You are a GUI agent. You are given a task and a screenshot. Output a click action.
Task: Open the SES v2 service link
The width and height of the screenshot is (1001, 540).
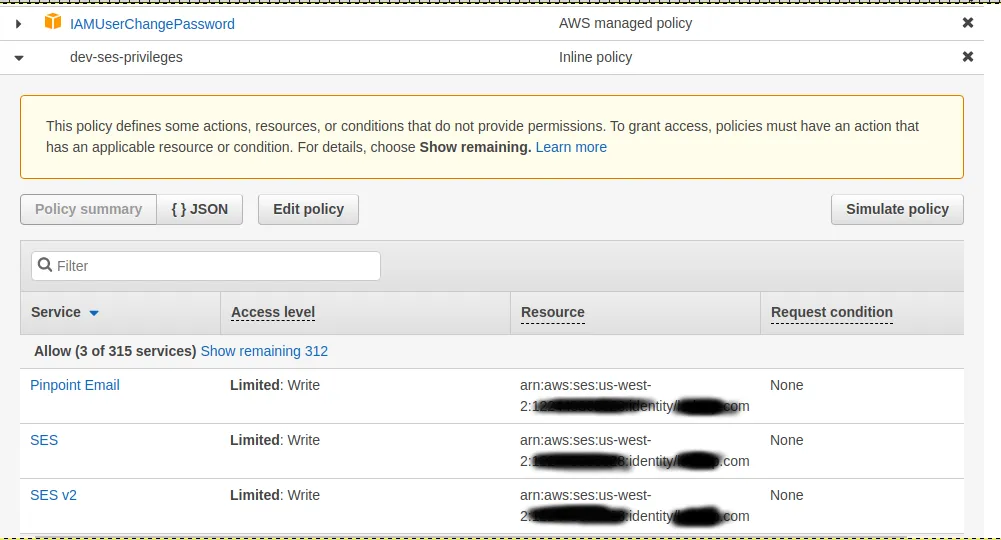[53, 495]
